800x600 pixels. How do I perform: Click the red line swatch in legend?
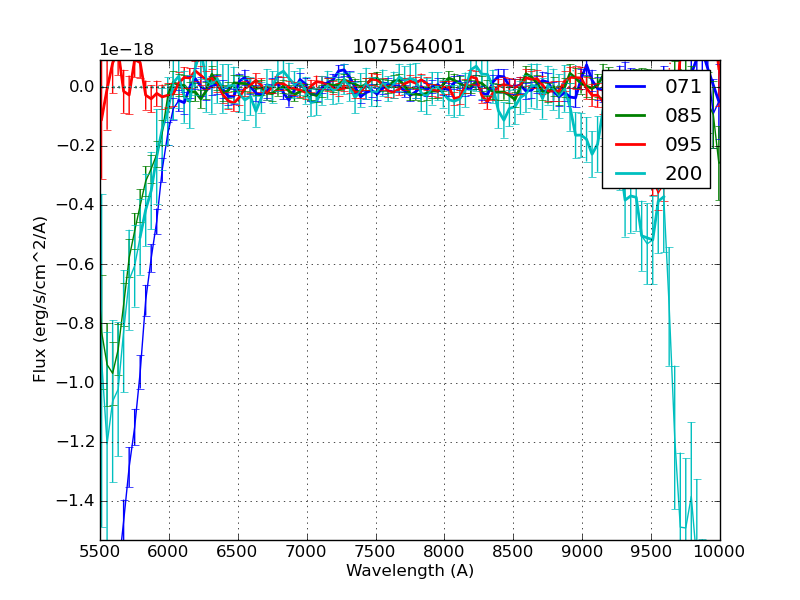click(632, 145)
